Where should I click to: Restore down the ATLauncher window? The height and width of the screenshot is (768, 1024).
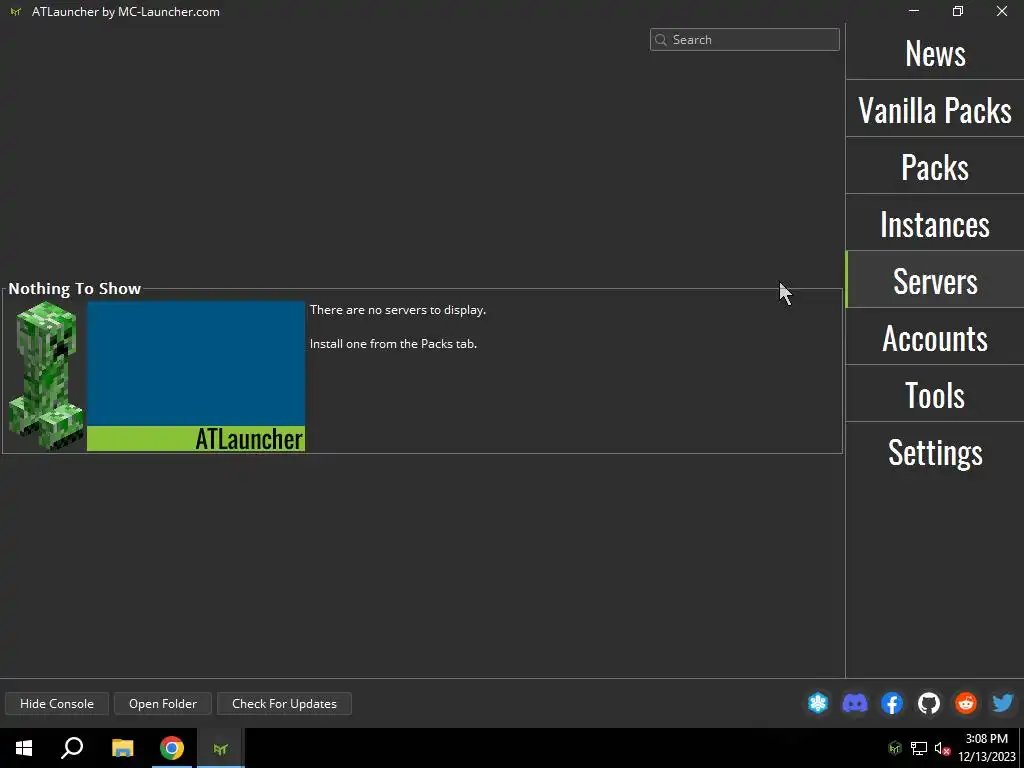coord(957,11)
